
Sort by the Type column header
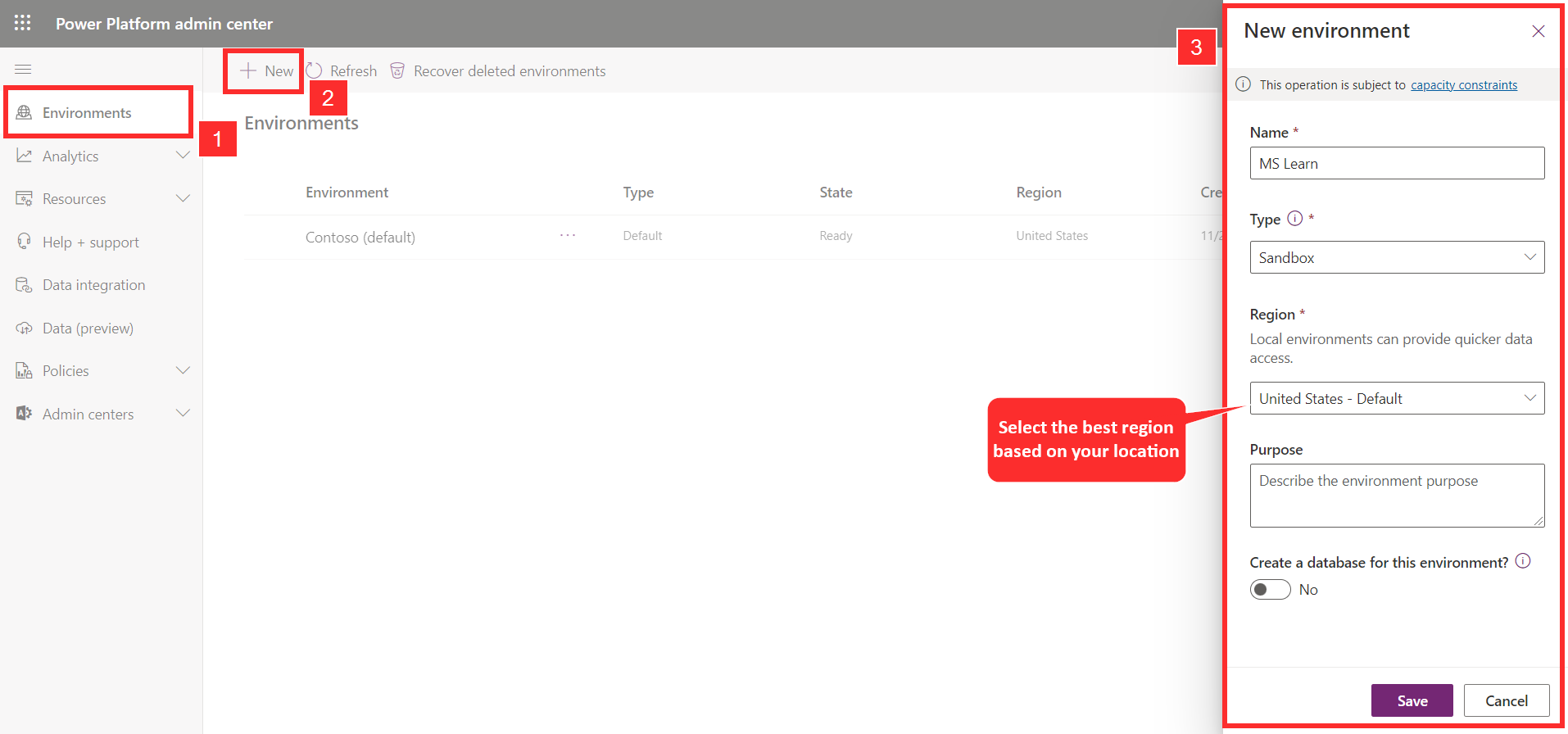point(638,192)
